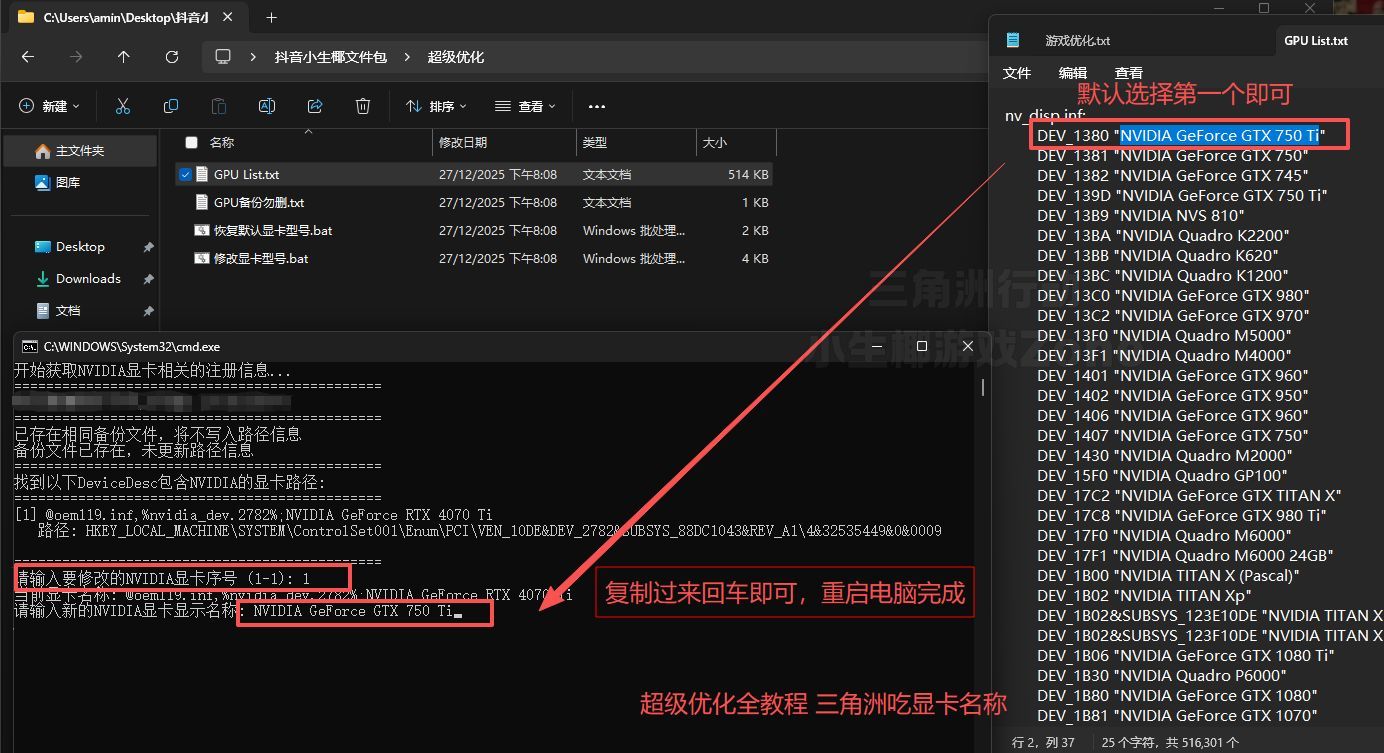Click line DEV_1B81 "NVIDIA GeForce GTX 1070"
The height and width of the screenshot is (753, 1384).
1177,715
